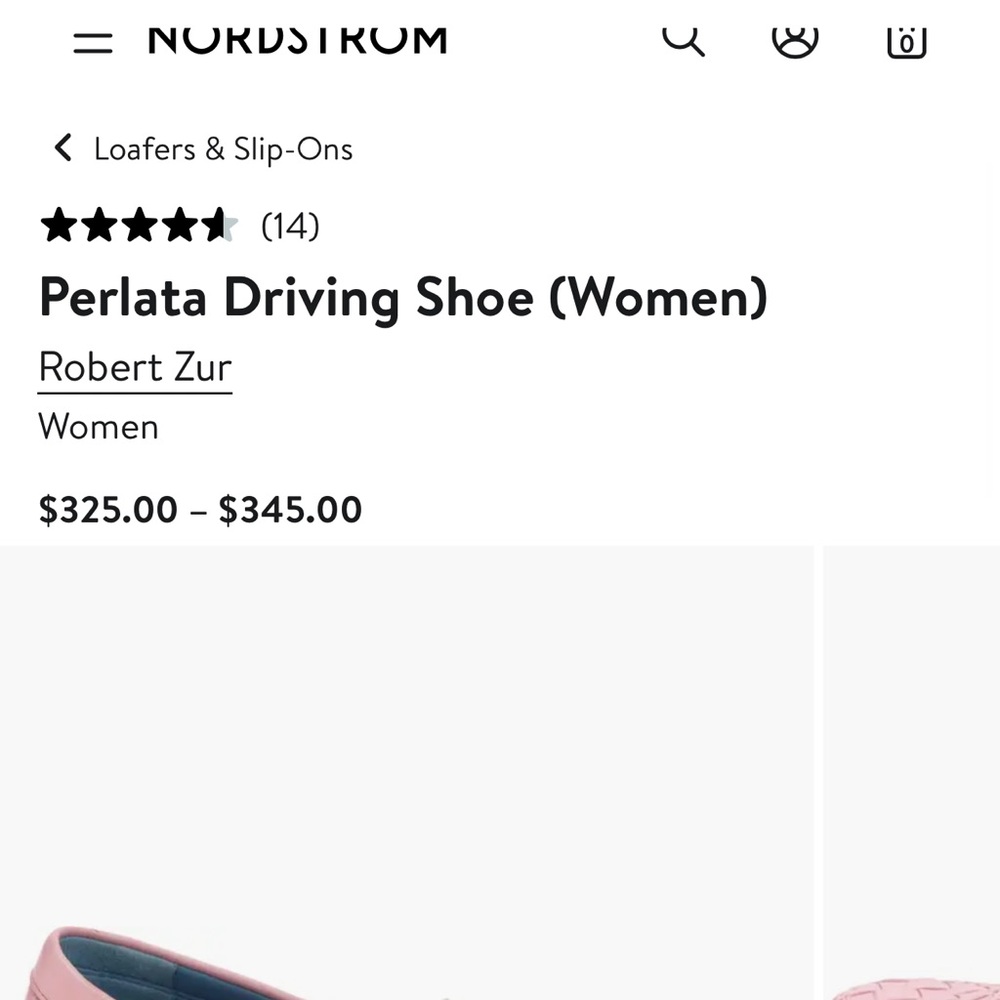The height and width of the screenshot is (1000, 1000).
Task: Click the Perlata Driving Shoe title
Action: pos(403,298)
